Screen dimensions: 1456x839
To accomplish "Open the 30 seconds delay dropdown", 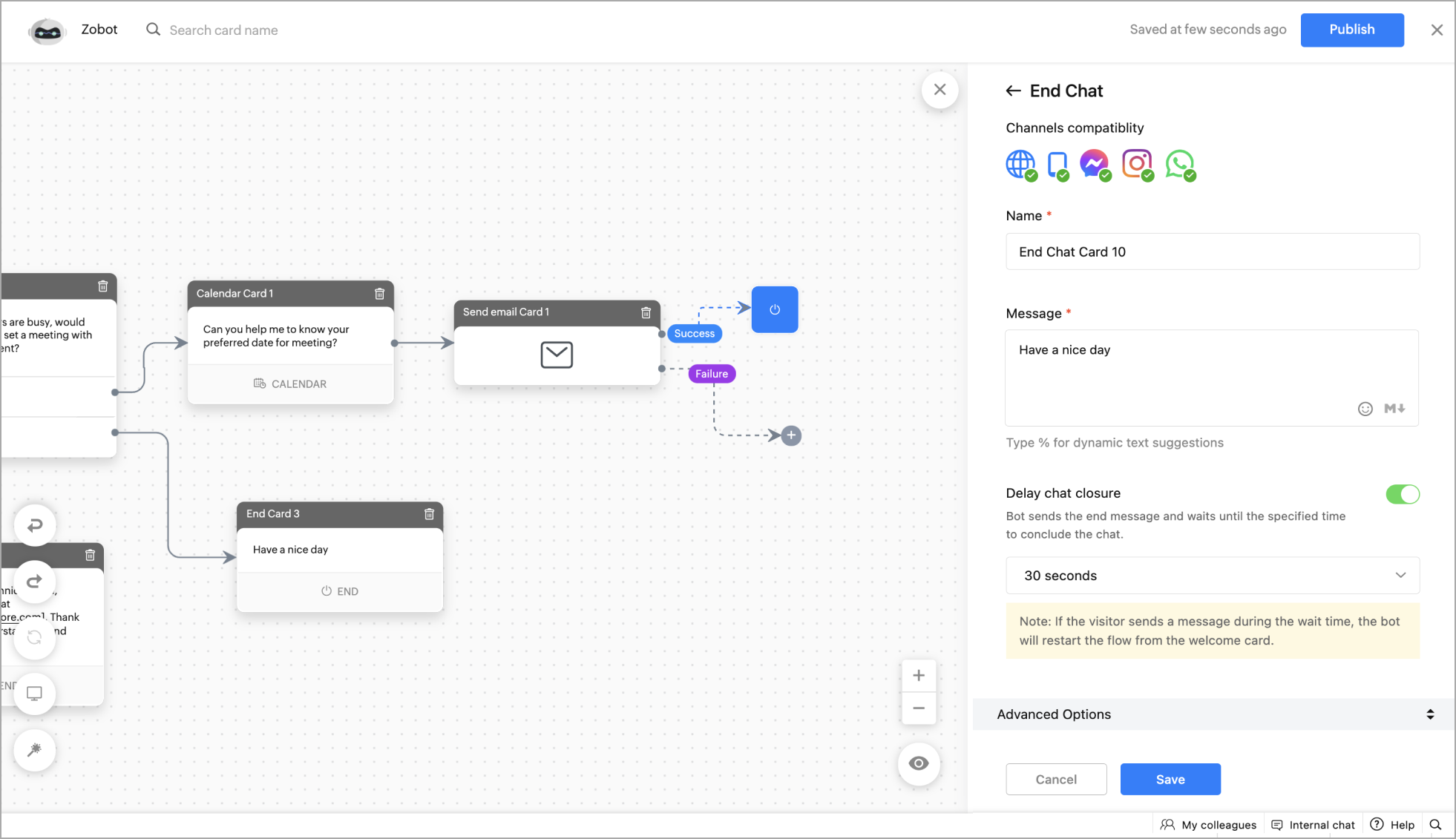I will (x=1212, y=576).
